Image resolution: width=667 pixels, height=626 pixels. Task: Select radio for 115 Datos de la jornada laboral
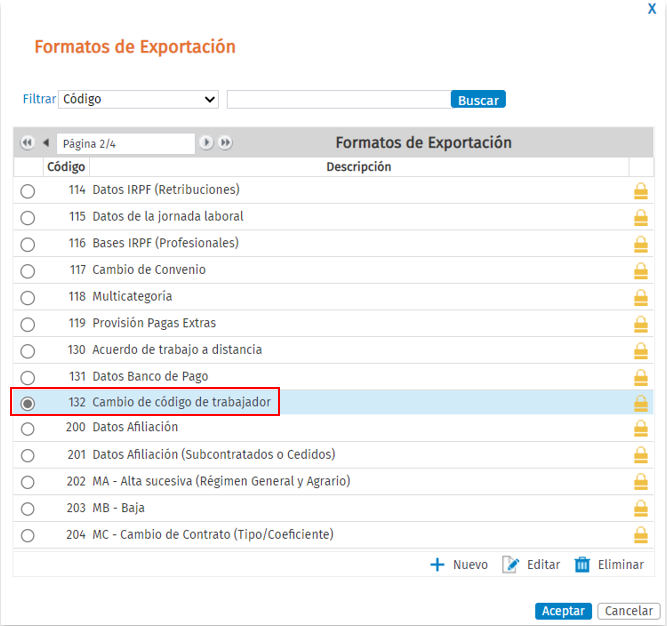(28, 218)
